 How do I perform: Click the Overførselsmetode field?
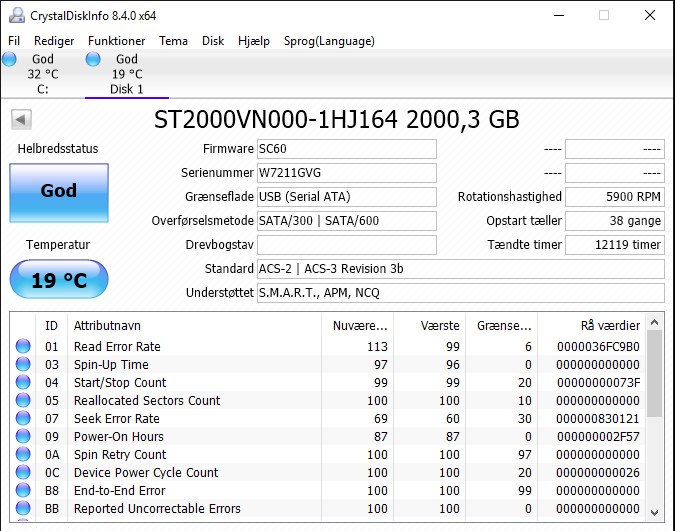point(347,221)
